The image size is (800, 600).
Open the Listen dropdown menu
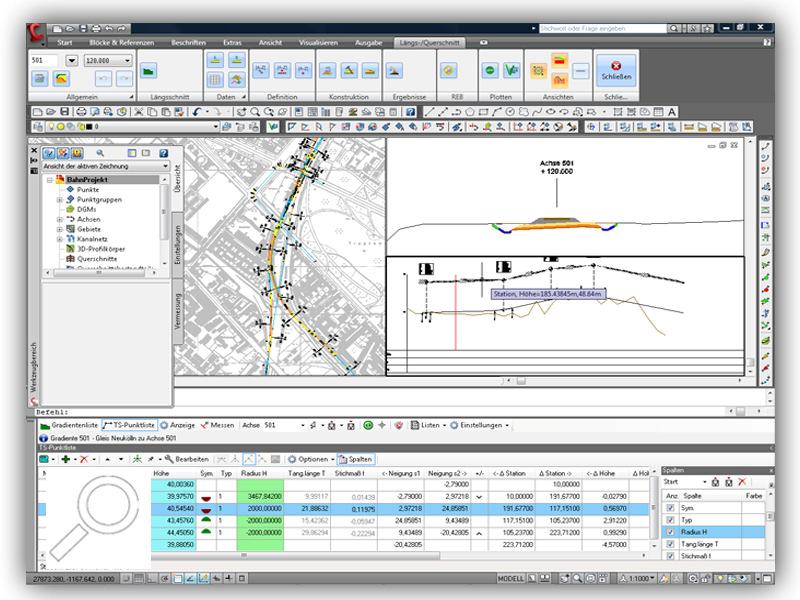[x=429, y=425]
